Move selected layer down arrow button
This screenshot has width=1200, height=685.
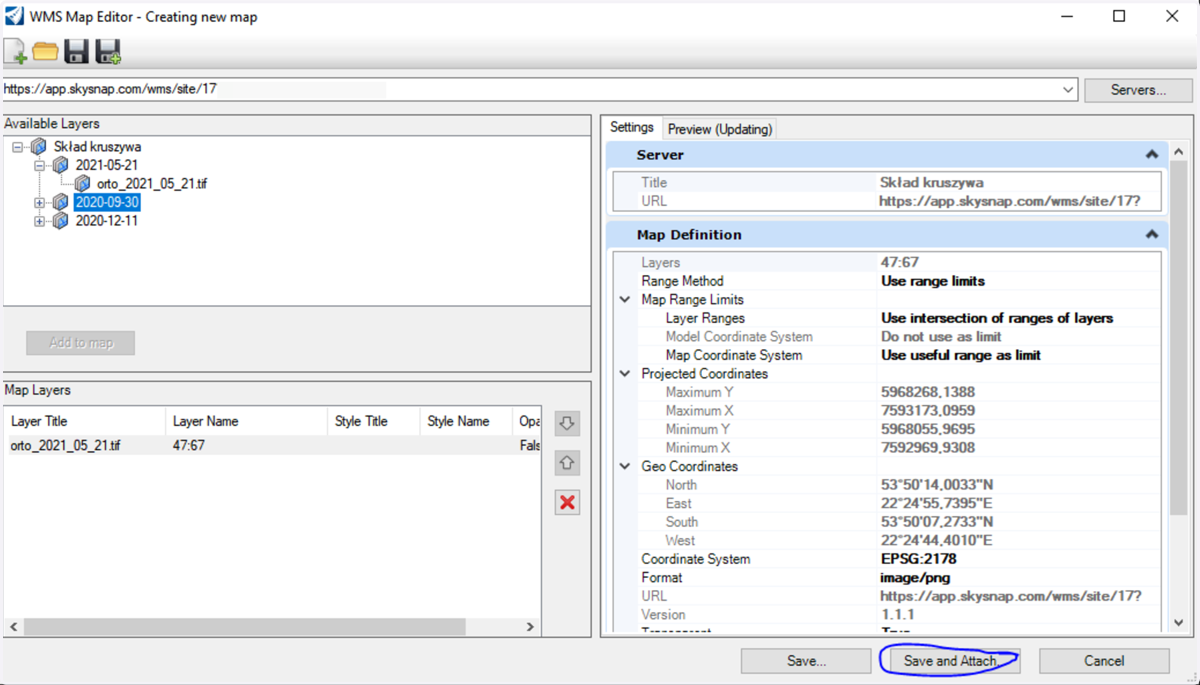point(567,423)
